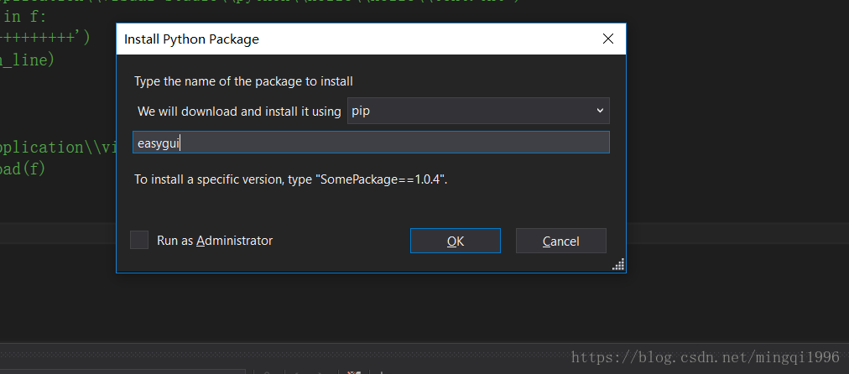Click the red-marked icon in bottom toolbar
Image resolution: width=849 pixels, height=374 pixels.
point(352,372)
